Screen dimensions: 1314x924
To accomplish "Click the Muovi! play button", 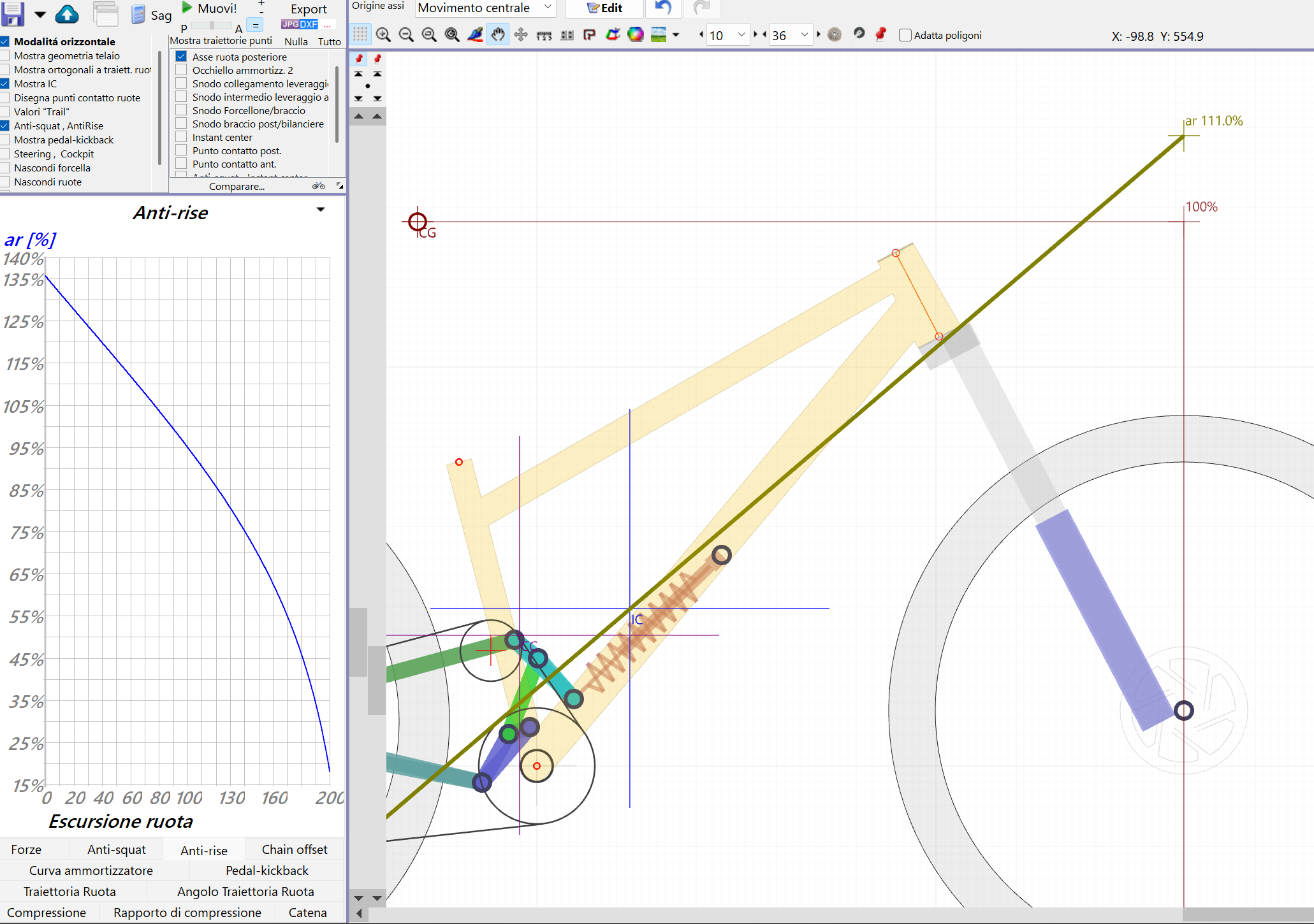I will click(x=209, y=8).
